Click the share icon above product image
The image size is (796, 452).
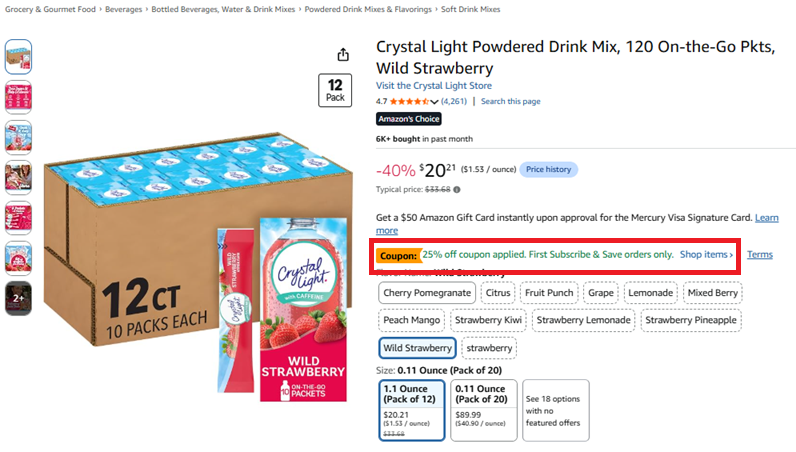click(x=343, y=54)
